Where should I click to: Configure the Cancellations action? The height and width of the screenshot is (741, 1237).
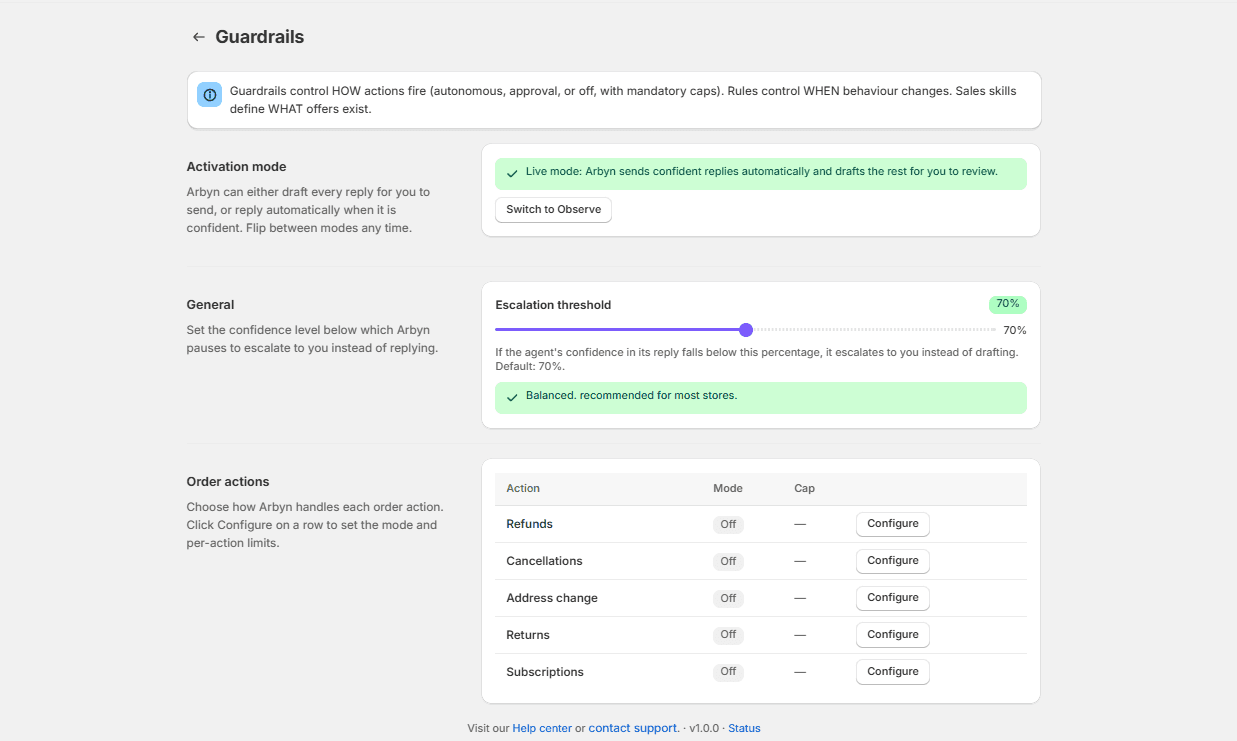[893, 561]
